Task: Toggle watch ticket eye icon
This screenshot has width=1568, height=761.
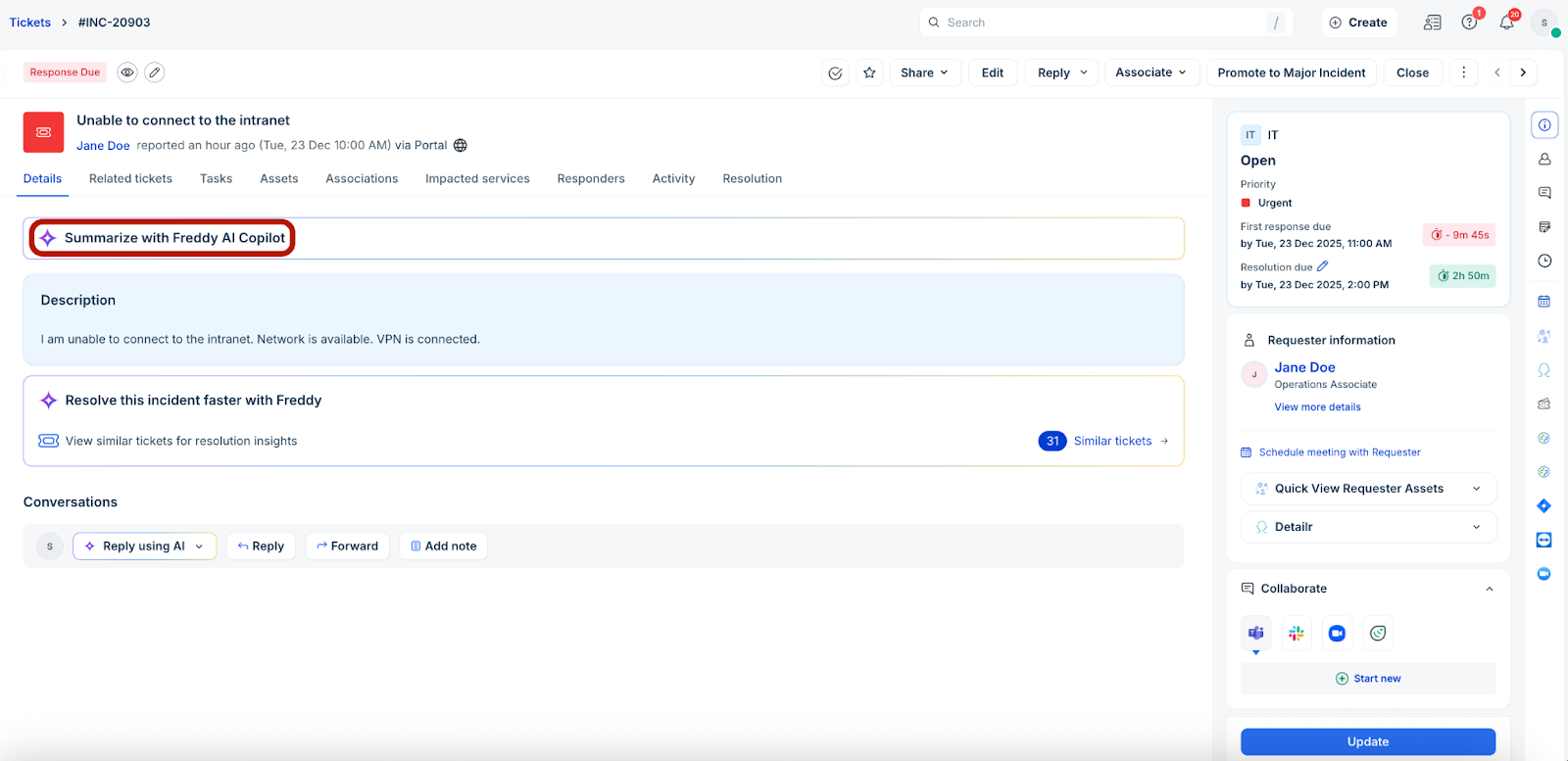Action: (x=127, y=72)
